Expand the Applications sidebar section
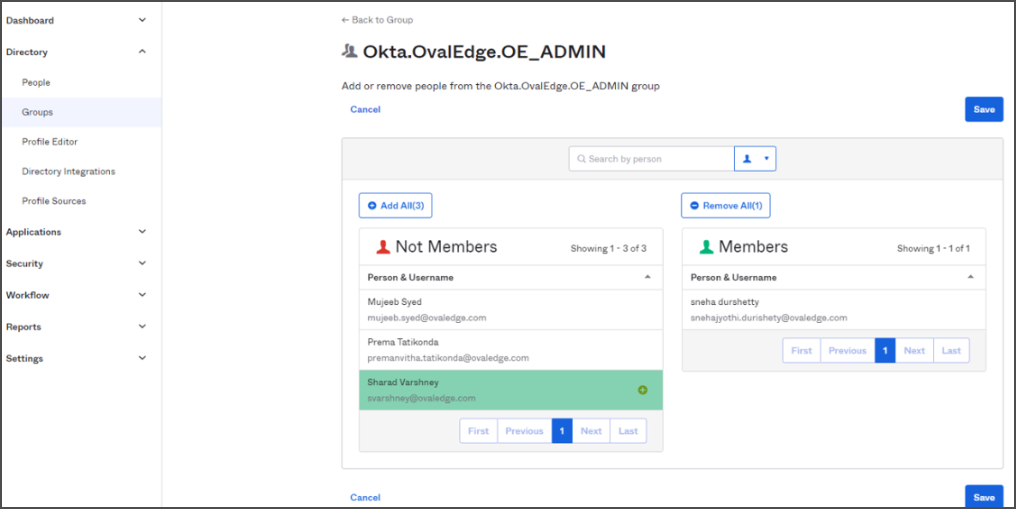This screenshot has width=1016, height=509. tap(143, 232)
